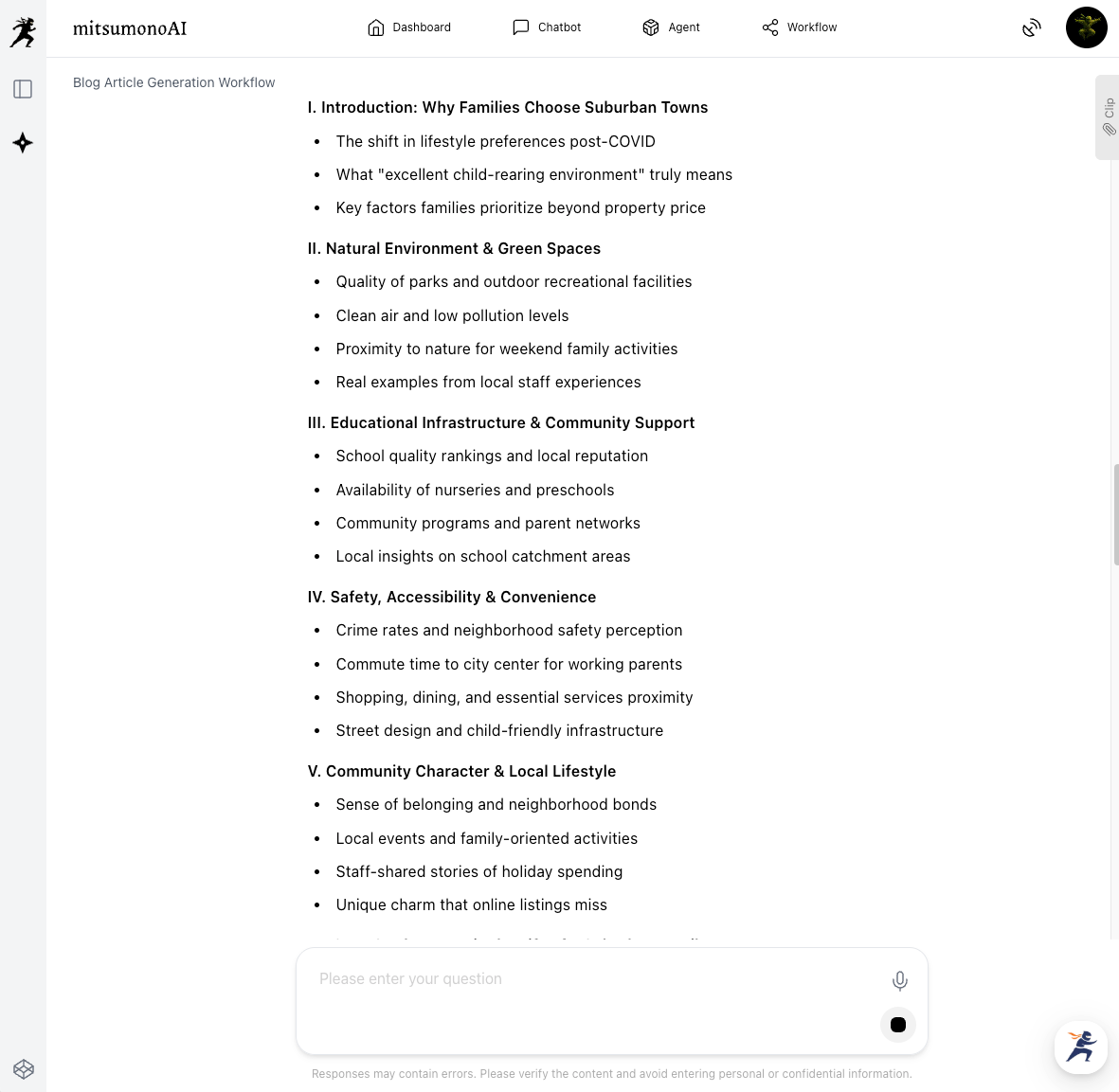Click the house icon beside Dashboard
Image resolution: width=1119 pixels, height=1092 pixels.
click(x=376, y=27)
